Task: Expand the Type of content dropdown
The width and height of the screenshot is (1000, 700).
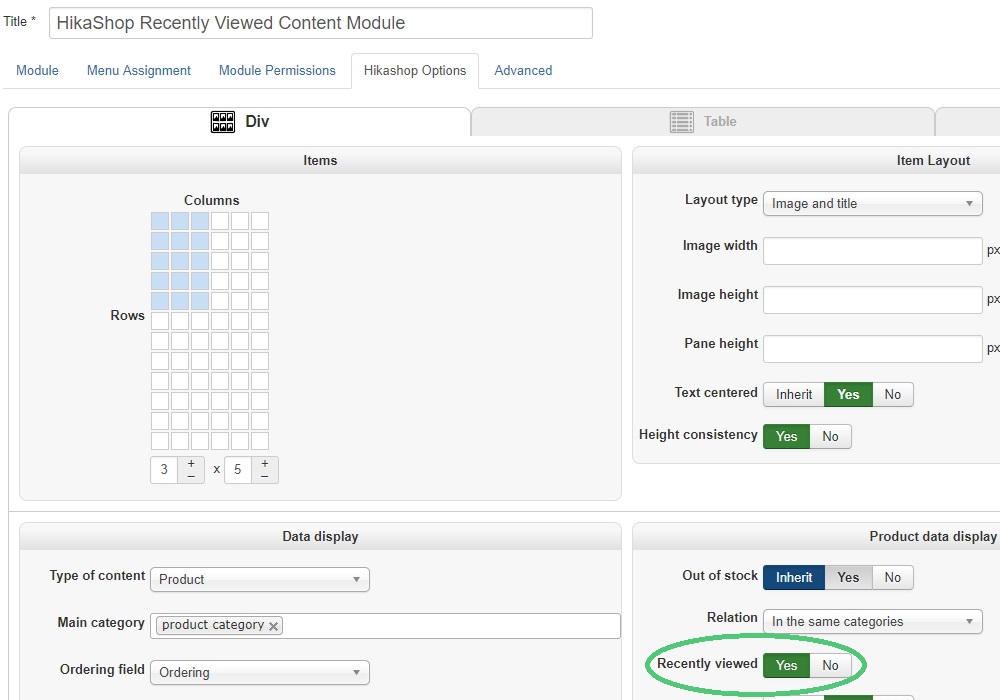Action: coord(259,580)
